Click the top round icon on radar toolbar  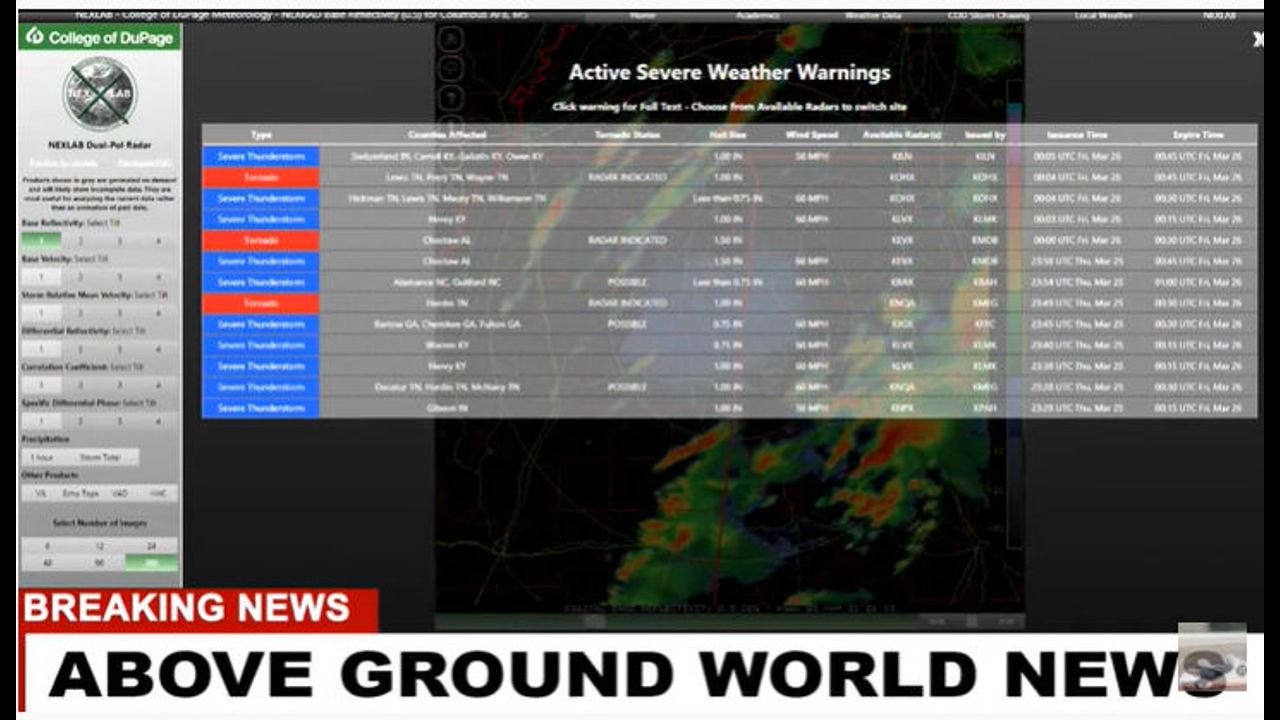tap(451, 40)
